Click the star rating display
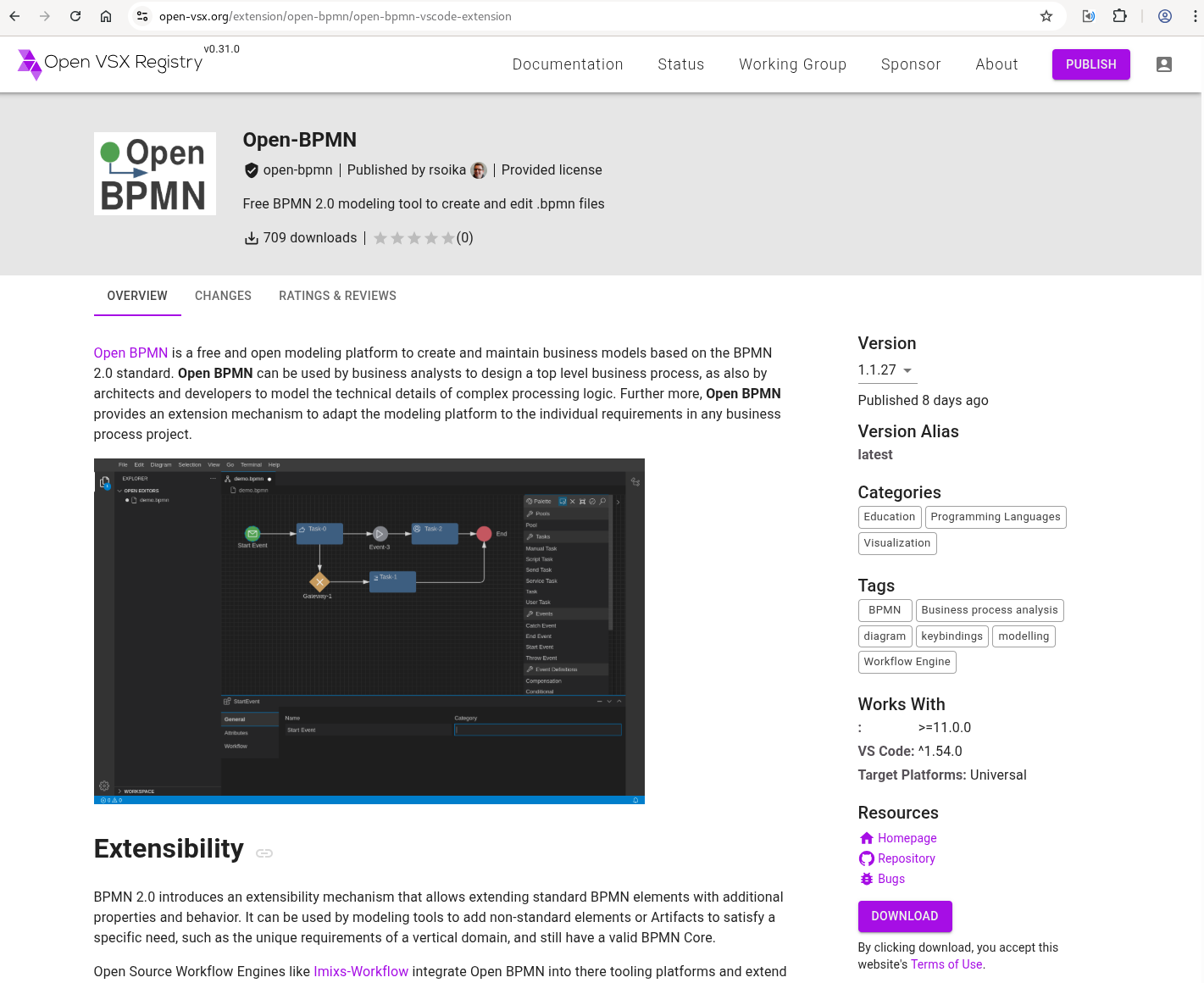Viewport: 1204px width, 983px height. coord(414,238)
